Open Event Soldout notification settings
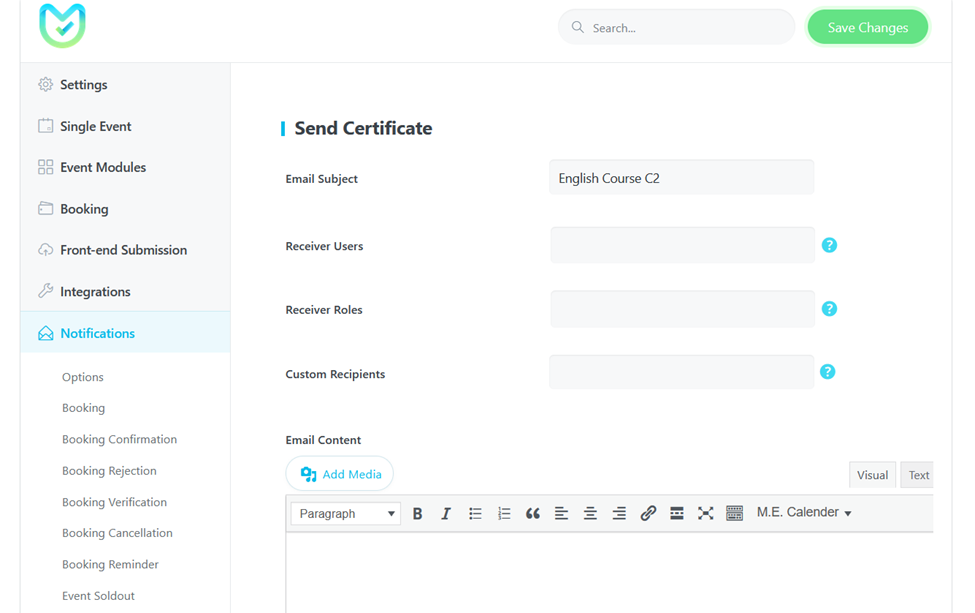Viewport: 975px width, 613px height. (98, 596)
